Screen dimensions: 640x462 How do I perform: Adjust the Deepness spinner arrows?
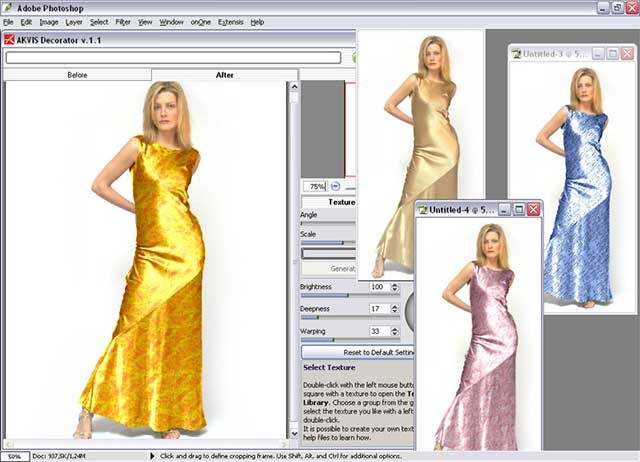coord(394,309)
